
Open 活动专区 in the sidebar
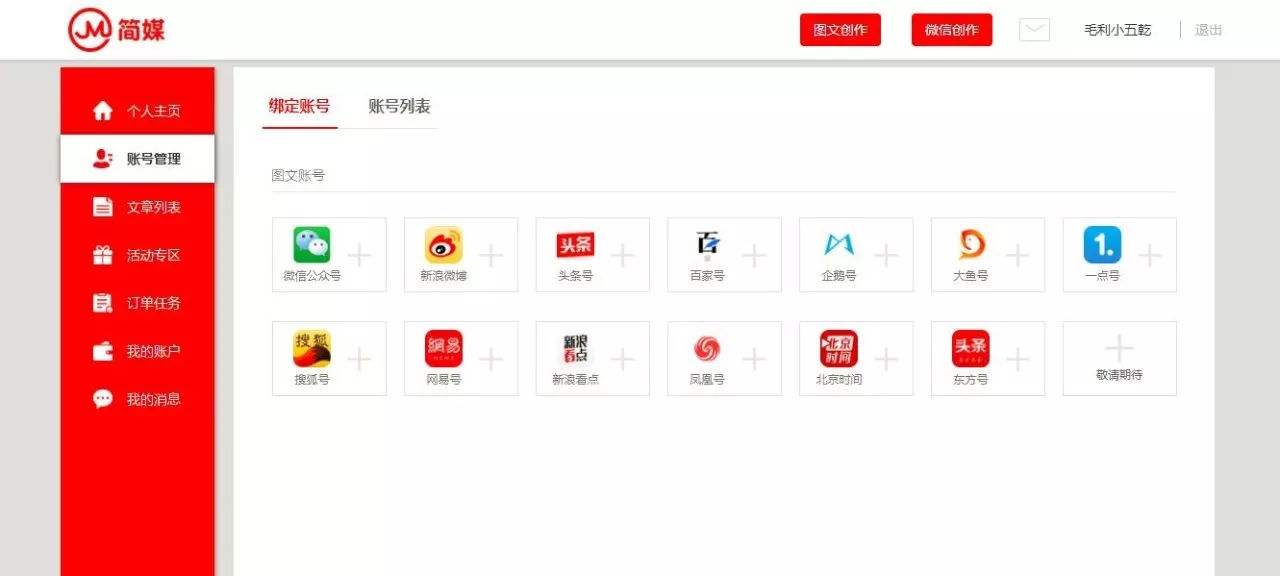coord(137,255)
